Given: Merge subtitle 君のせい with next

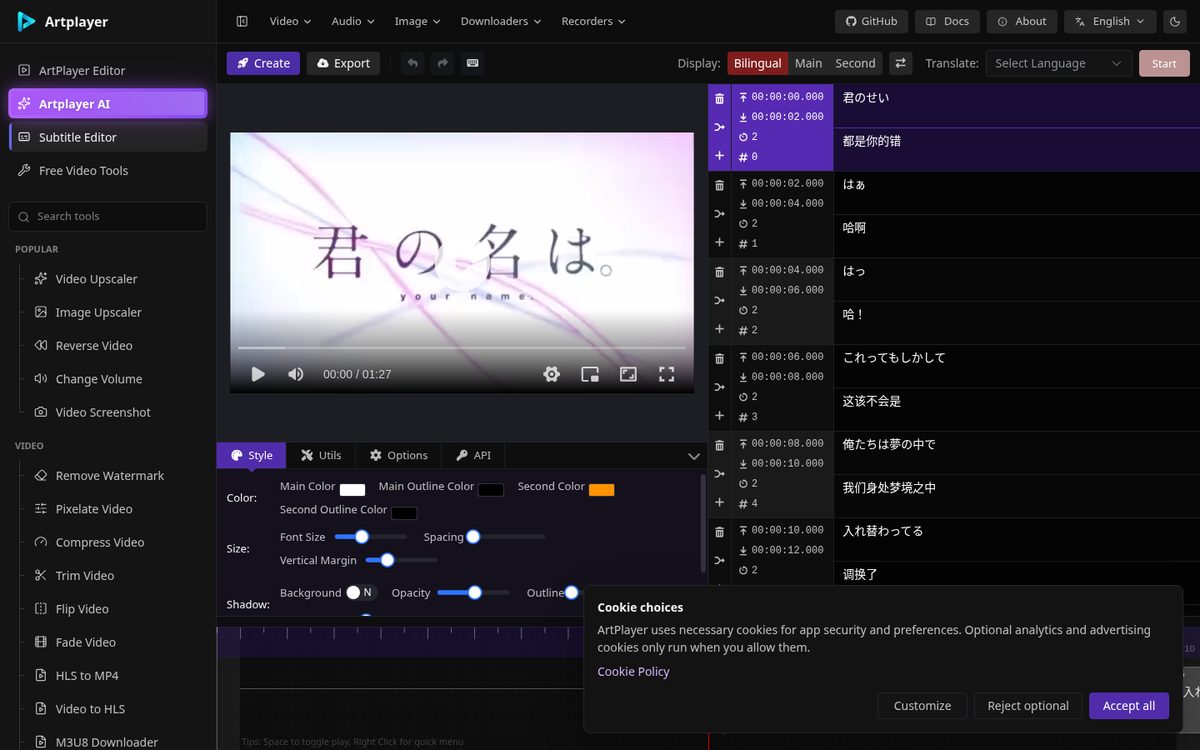Looking at the screenshot, I should click(719, 127).
